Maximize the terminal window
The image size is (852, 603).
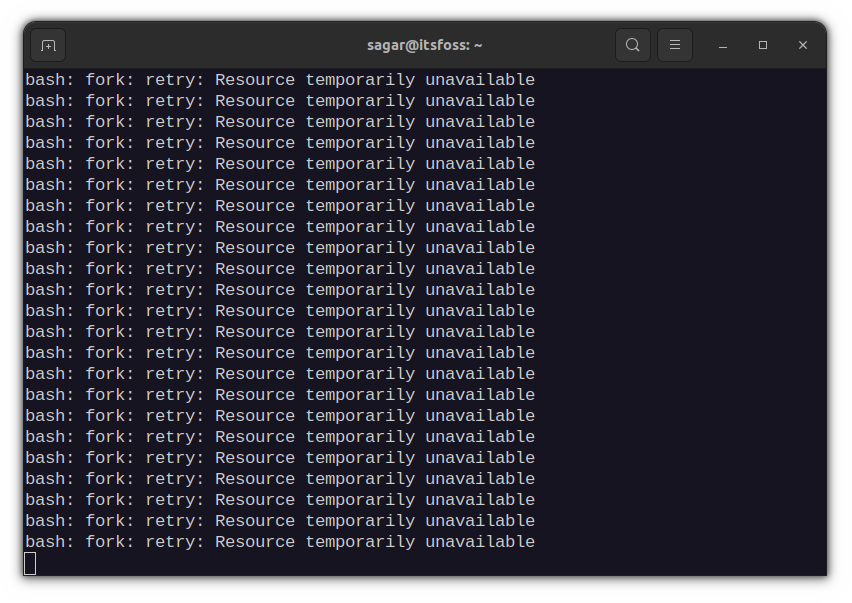tap(763, 45)
